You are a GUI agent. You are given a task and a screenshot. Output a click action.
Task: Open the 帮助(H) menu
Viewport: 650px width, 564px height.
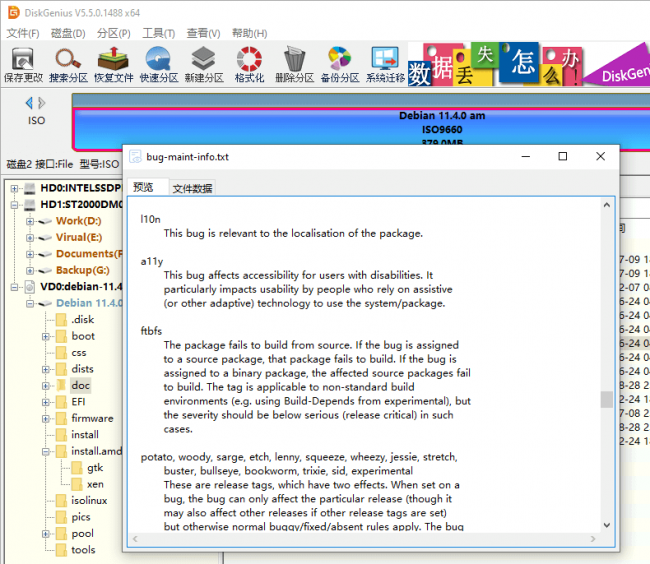pos(250,33)
